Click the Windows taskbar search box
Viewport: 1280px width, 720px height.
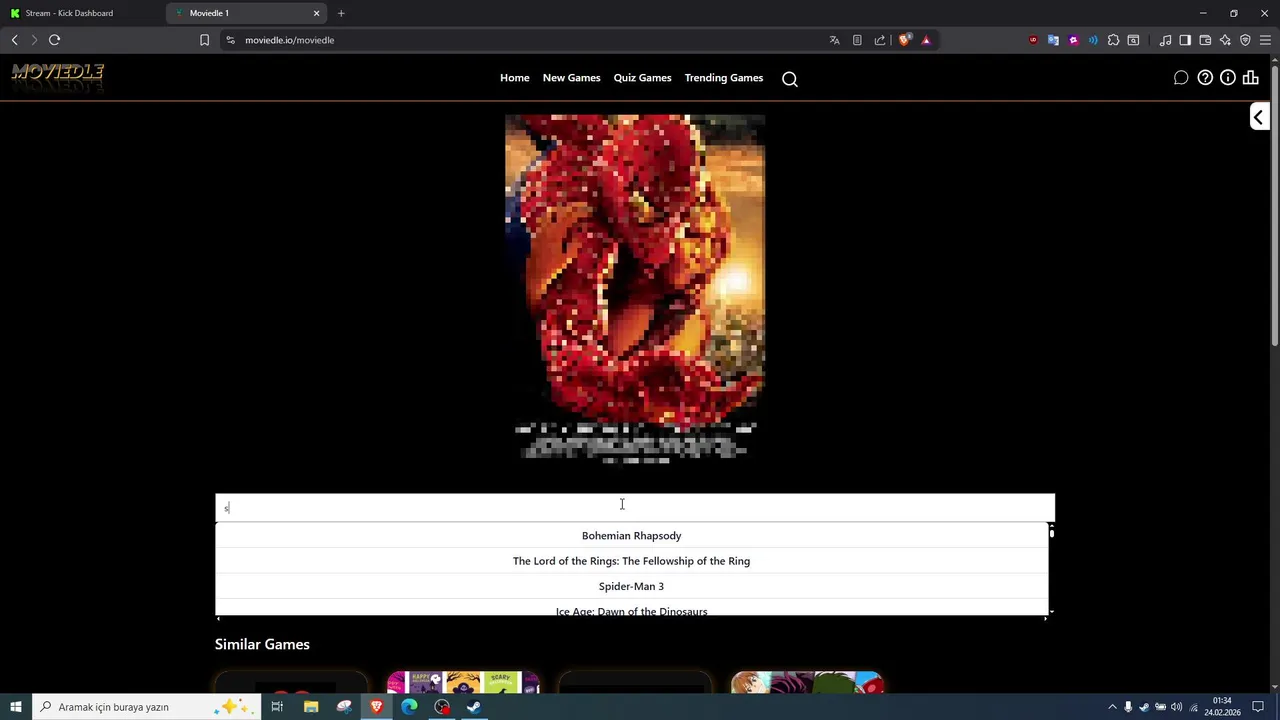[146, 707]
